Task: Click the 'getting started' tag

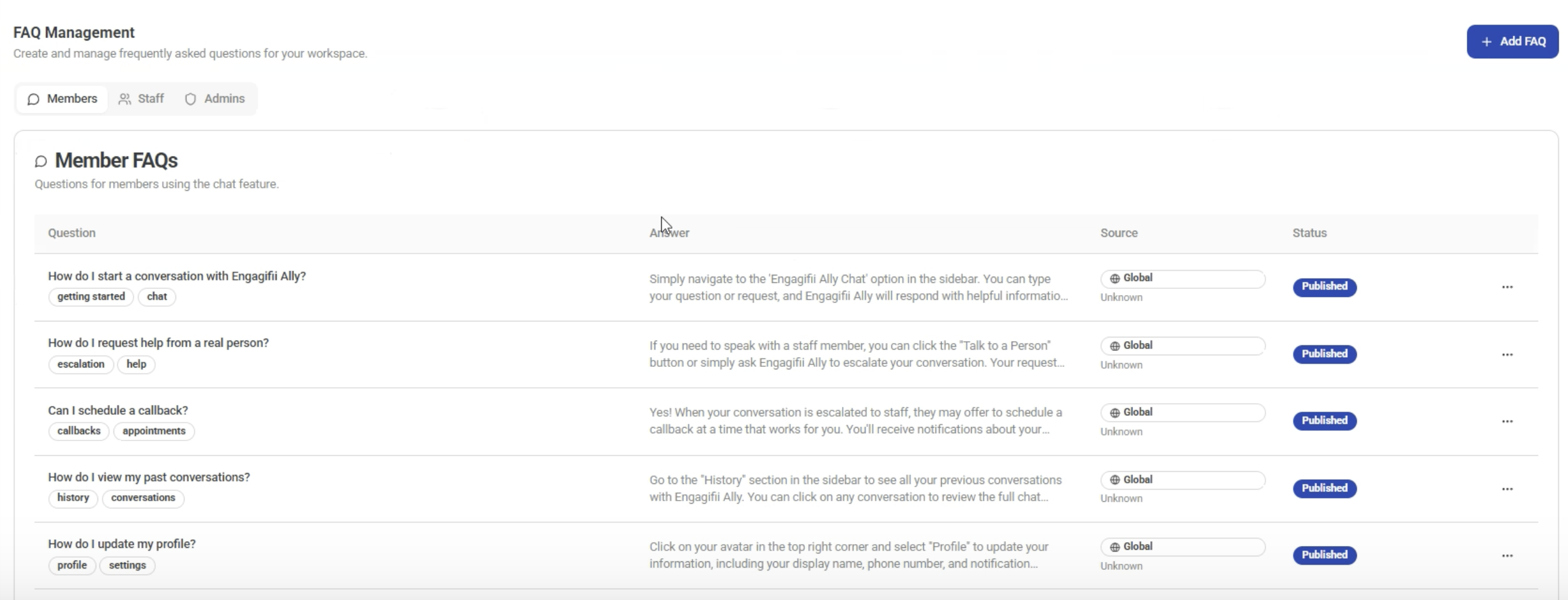Action: click(x=91, y=297)
